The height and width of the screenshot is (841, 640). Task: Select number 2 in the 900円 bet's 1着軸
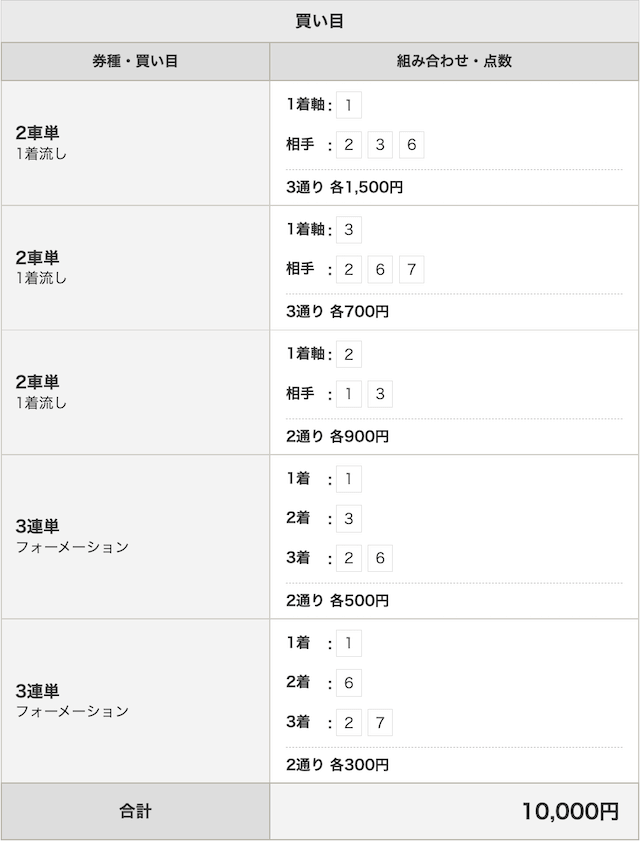click(x=349, y=354)
